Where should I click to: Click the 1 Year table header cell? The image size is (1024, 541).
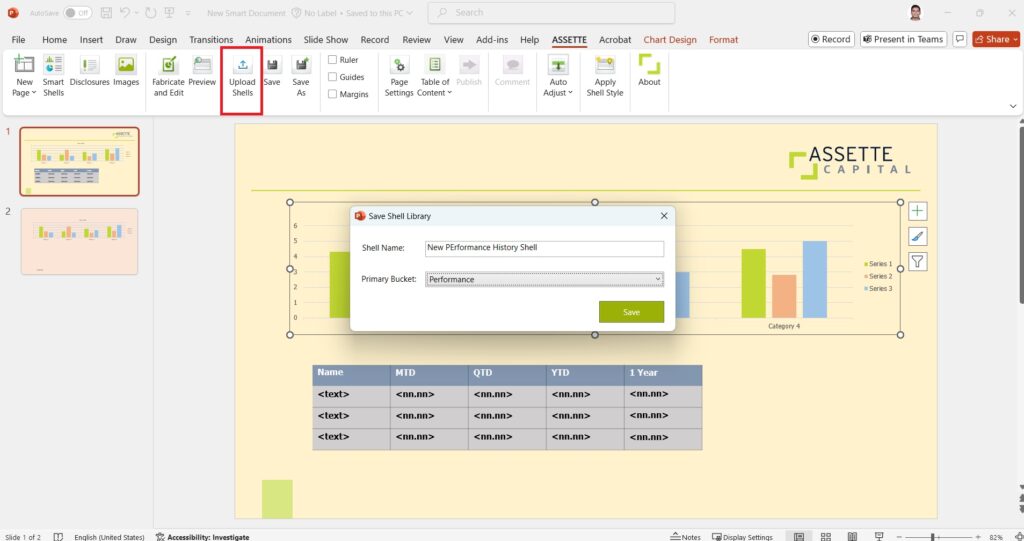pos(663,373)
